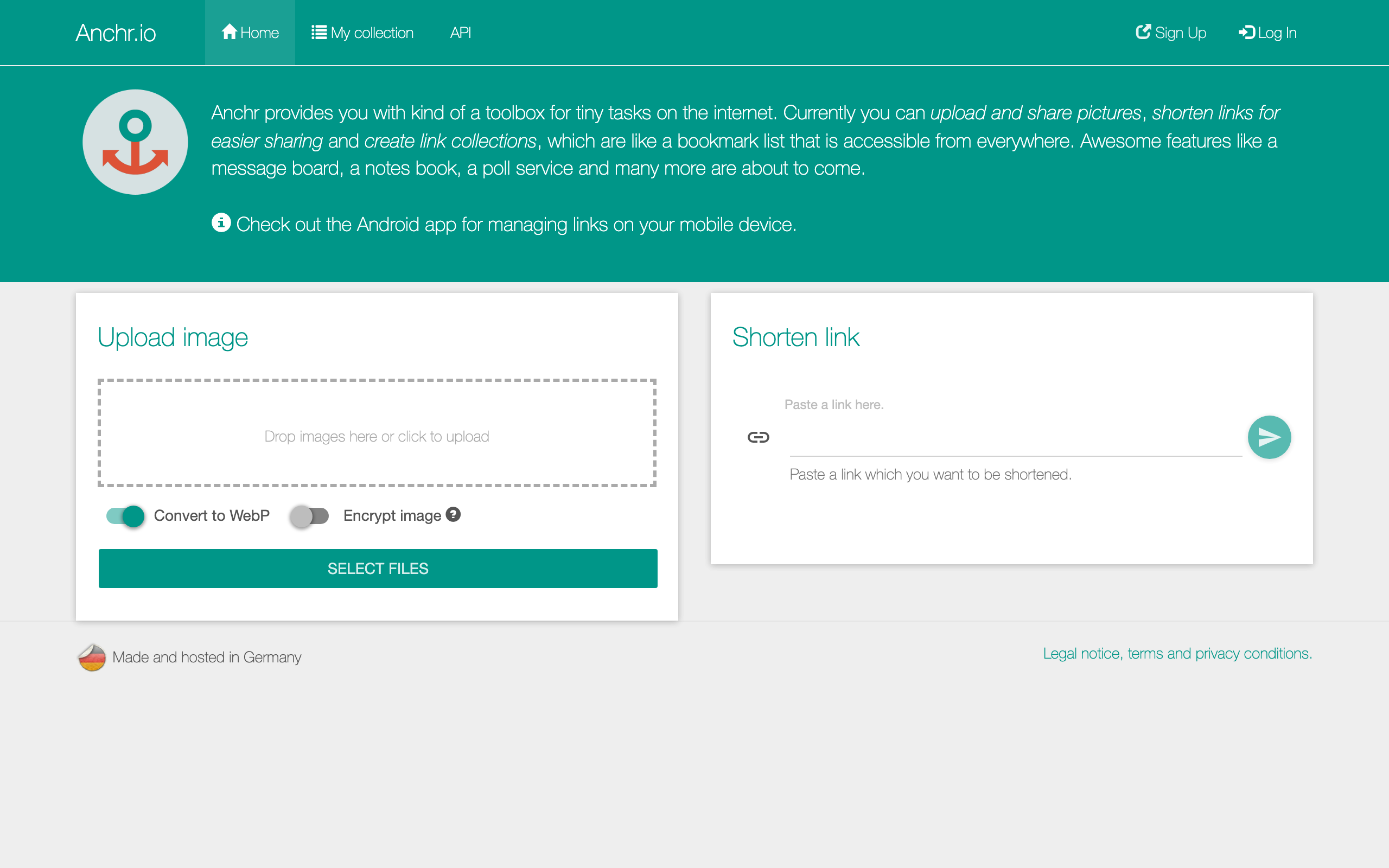
Task: Click the Encrypt image help question mark
Action: (454, 514)
